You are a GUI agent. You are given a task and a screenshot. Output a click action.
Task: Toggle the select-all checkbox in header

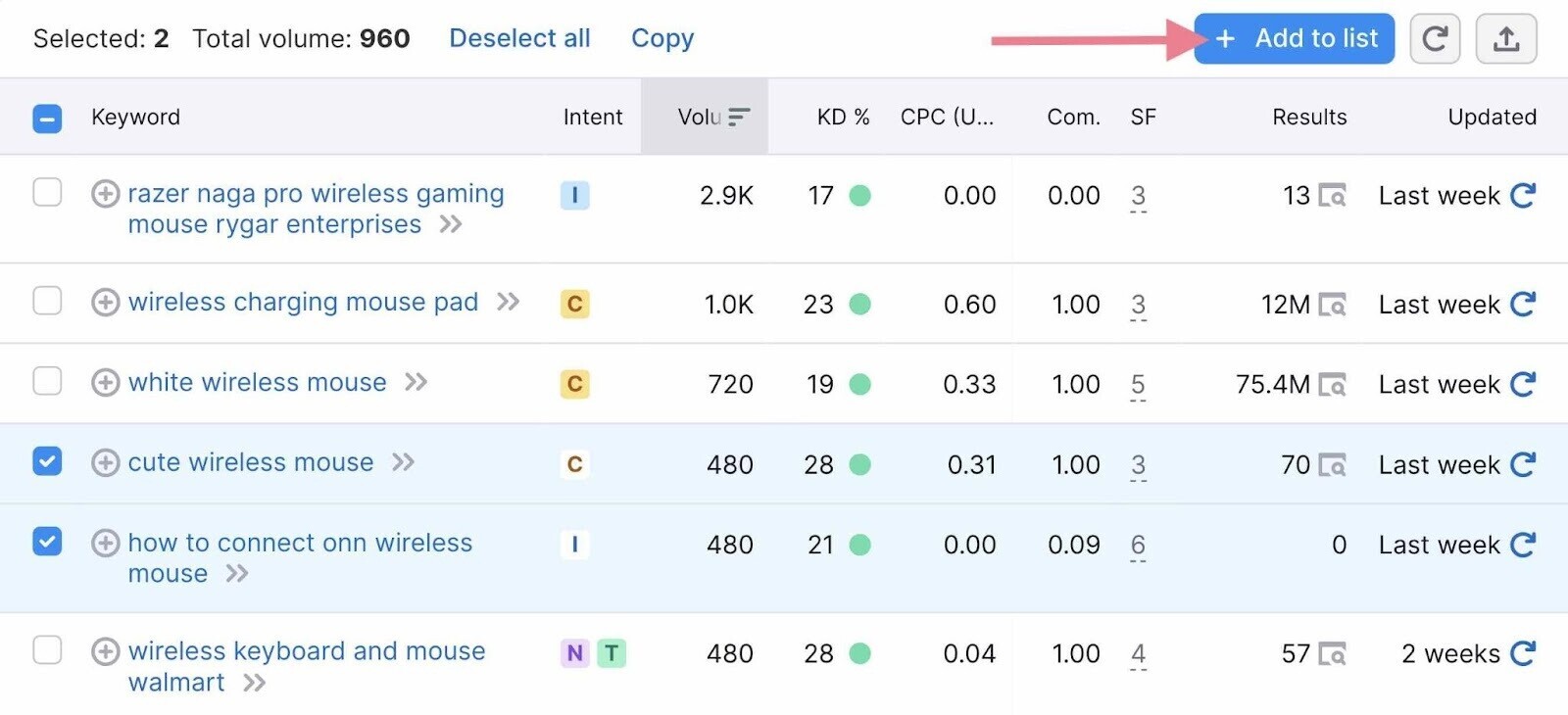pos(47,119)
